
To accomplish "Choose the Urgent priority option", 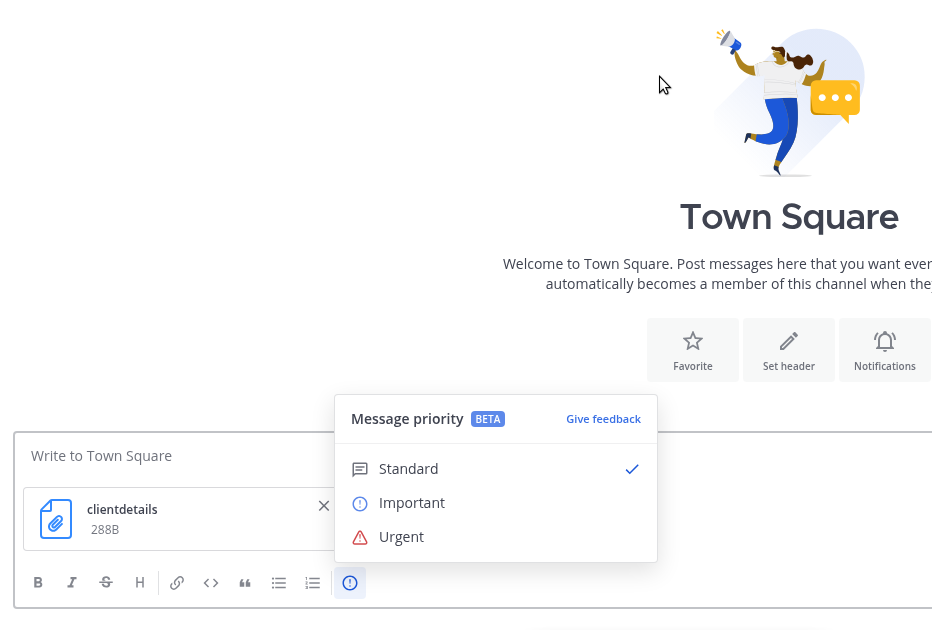I will click(x=401, y=537).
